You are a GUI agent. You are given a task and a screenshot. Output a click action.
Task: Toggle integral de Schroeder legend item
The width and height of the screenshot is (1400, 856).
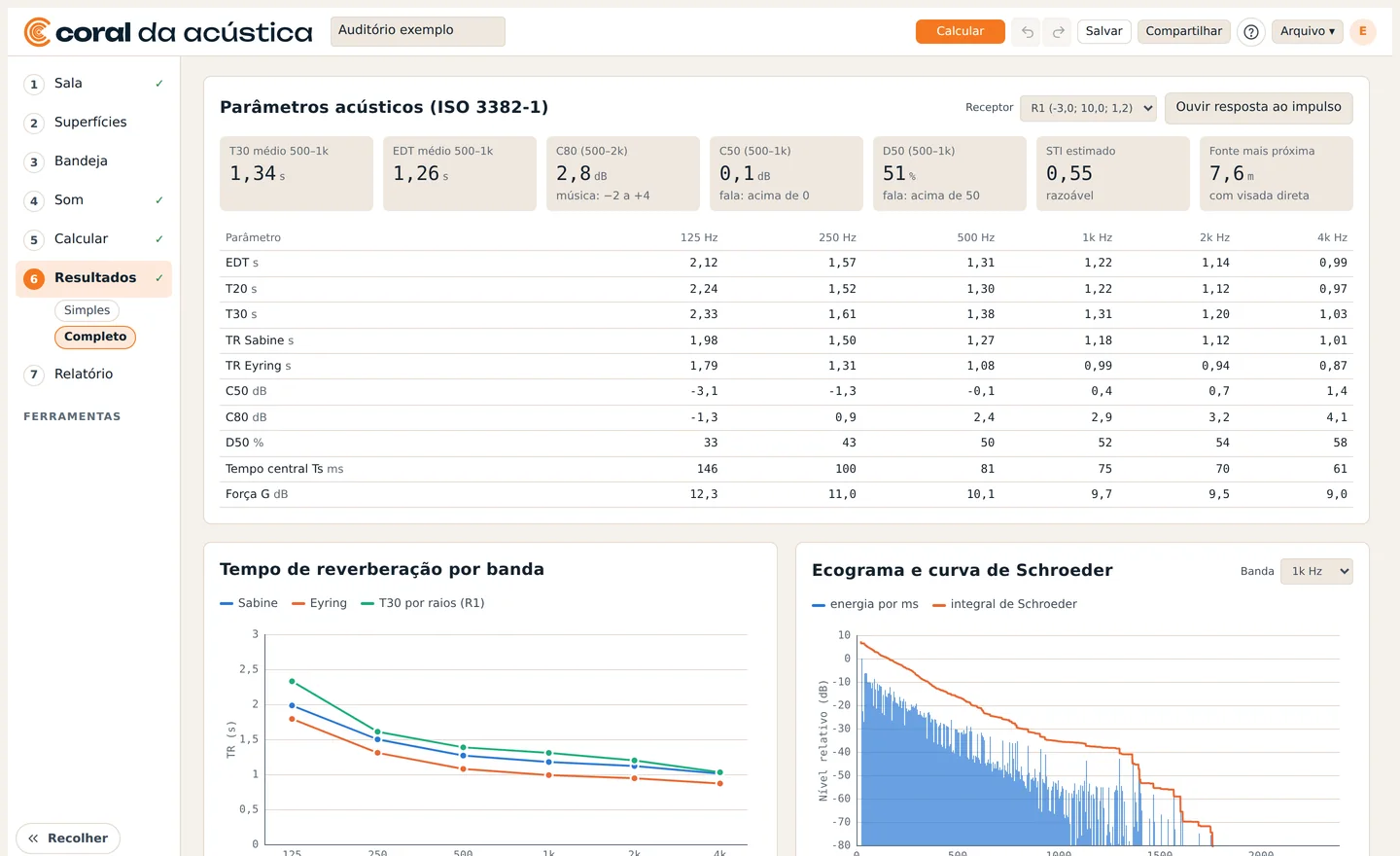[x=1004, y=604]
